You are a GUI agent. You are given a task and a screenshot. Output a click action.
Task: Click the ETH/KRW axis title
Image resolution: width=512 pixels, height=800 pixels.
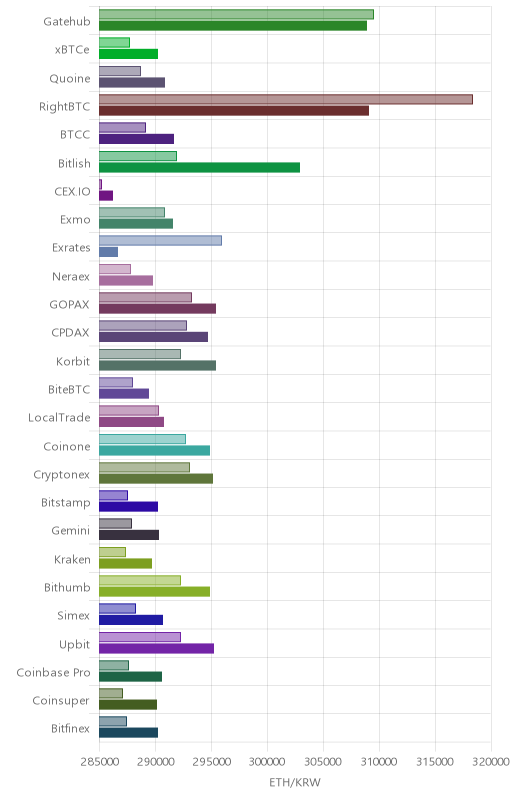click(x=295, y=782)
